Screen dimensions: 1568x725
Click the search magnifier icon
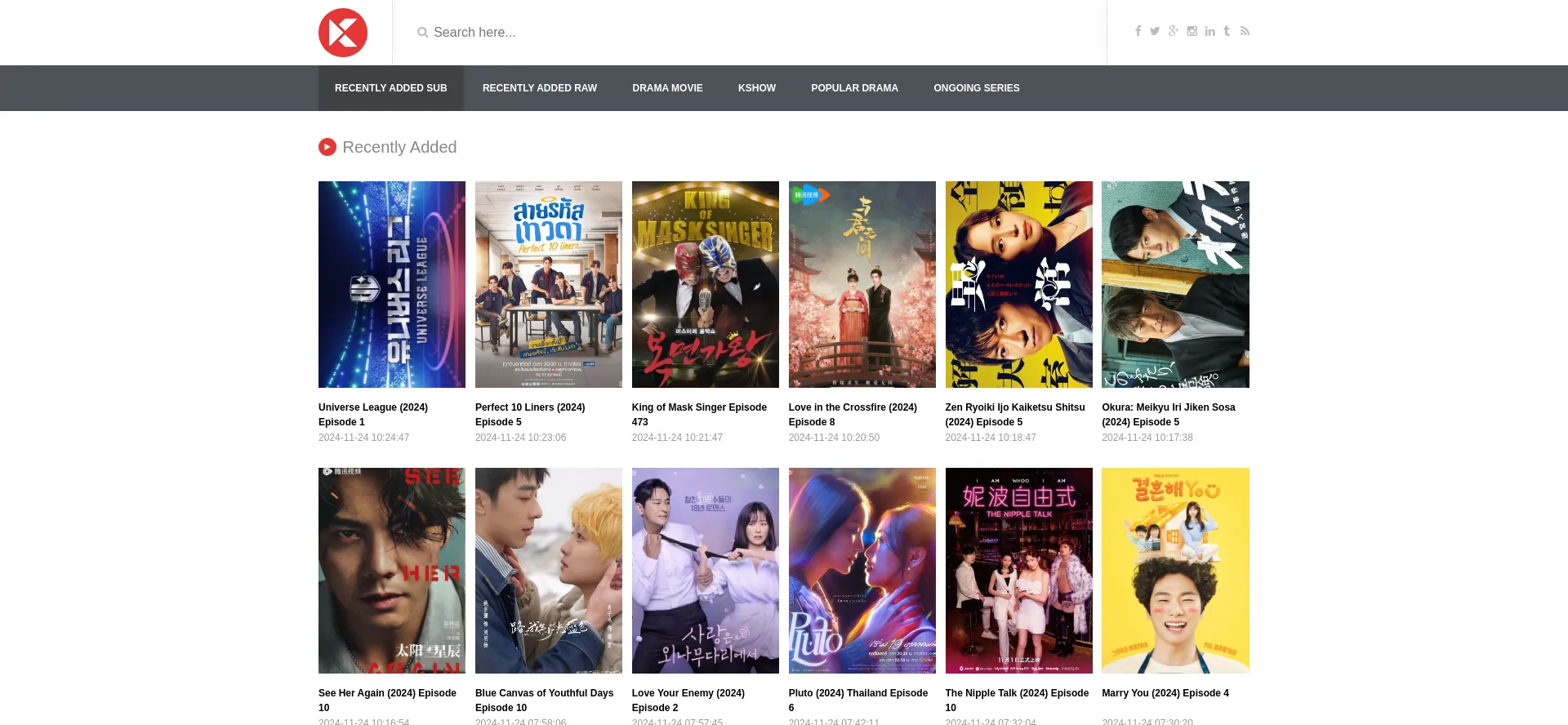pos(422,33)
